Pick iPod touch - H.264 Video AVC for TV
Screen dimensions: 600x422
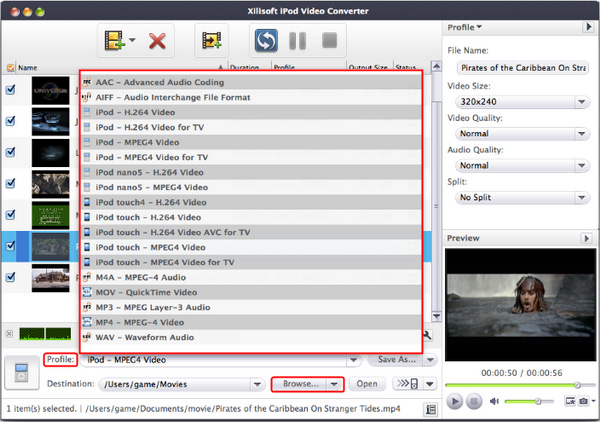251,232
